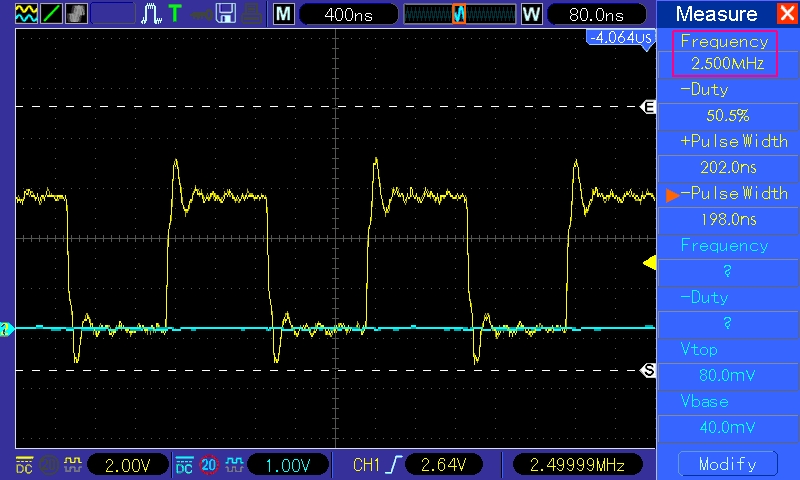Screen dimensions: 800x480
Task: Click the CH1 trigger source label
Action: [366, 465]
